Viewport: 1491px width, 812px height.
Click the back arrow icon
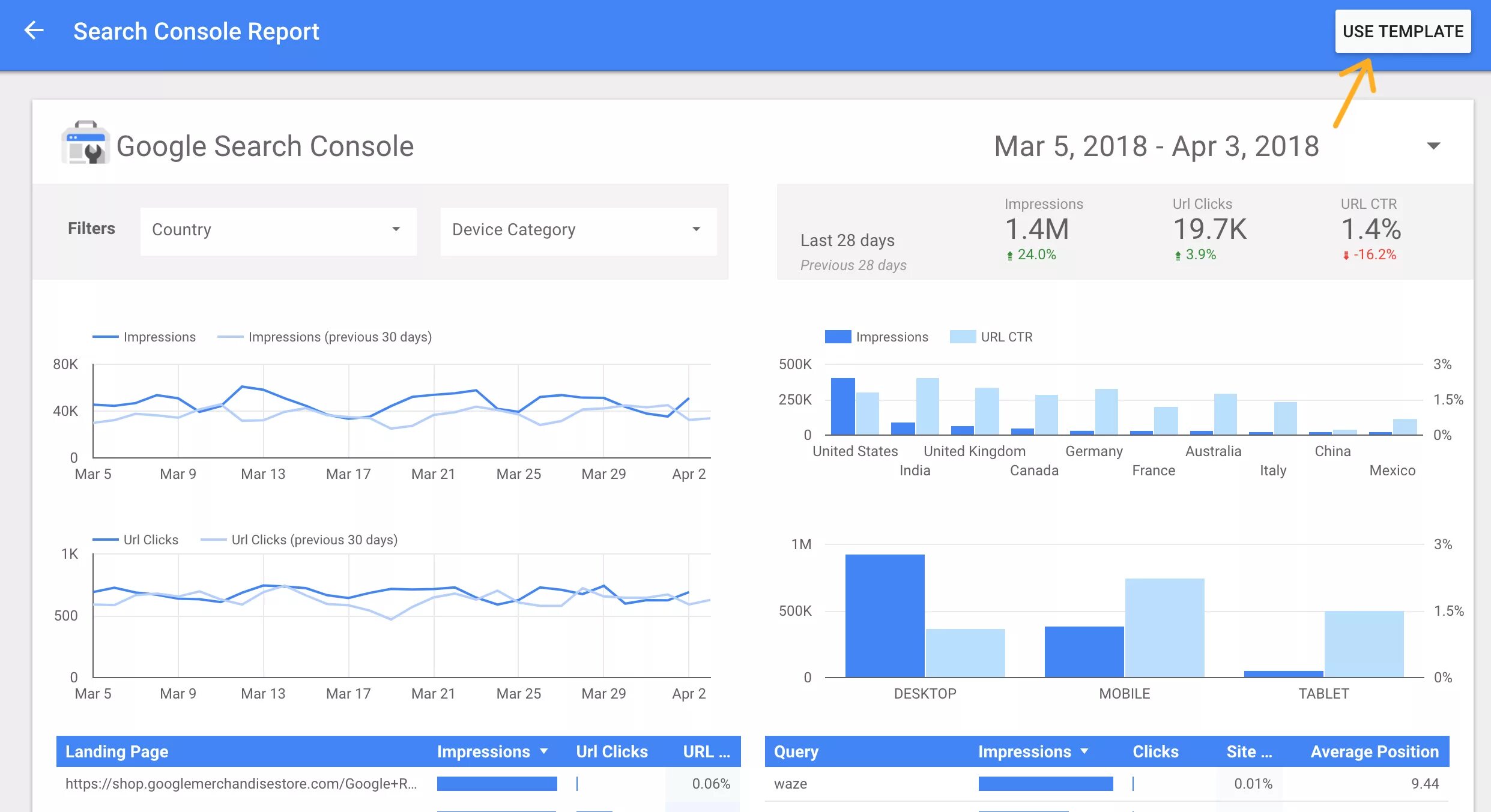[x=34, y=31]
